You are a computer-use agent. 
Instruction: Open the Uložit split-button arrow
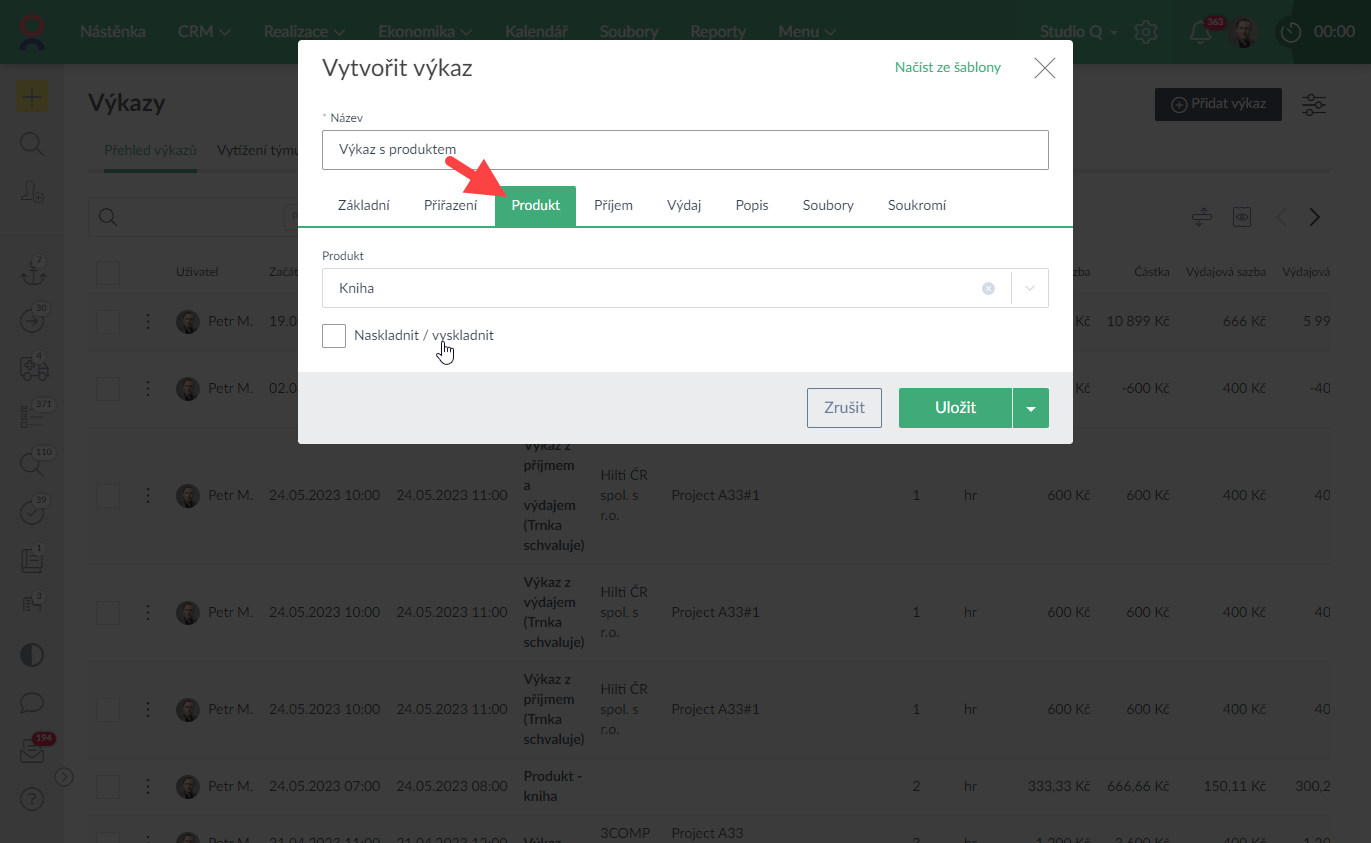coord(1031,408)
